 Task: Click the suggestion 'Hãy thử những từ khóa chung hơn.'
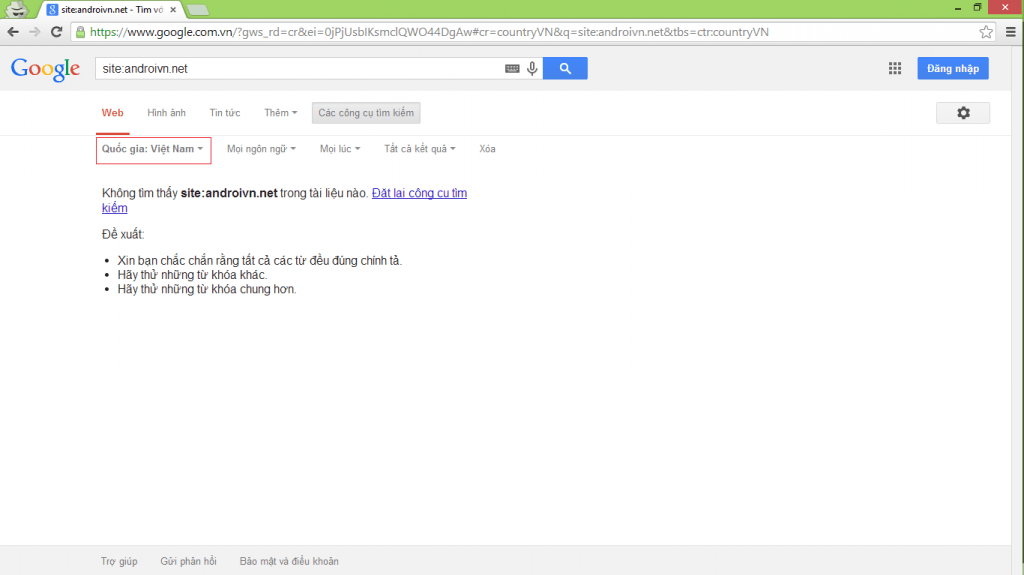[206, 289]
